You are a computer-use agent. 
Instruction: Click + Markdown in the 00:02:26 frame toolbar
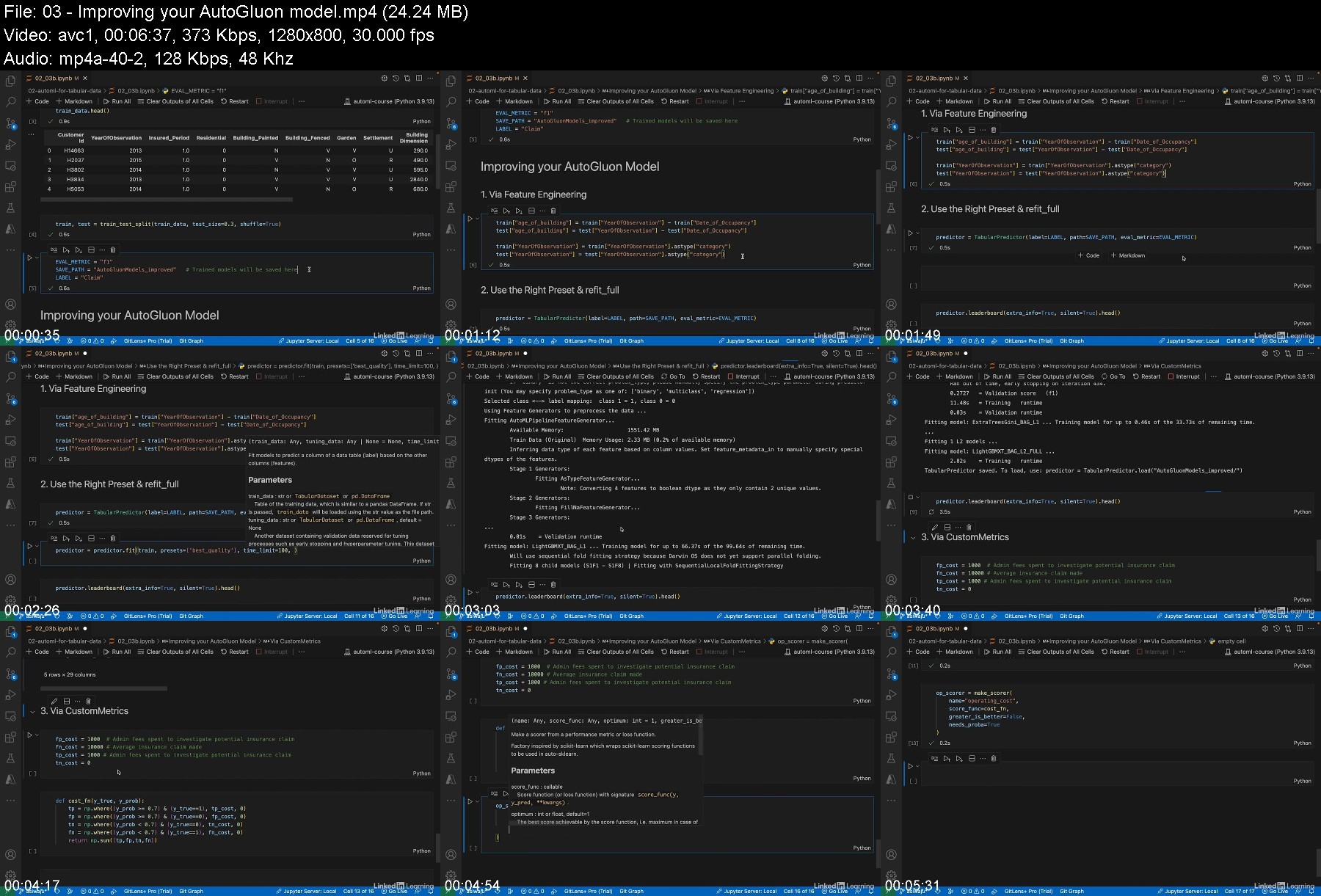click(74, 376)
